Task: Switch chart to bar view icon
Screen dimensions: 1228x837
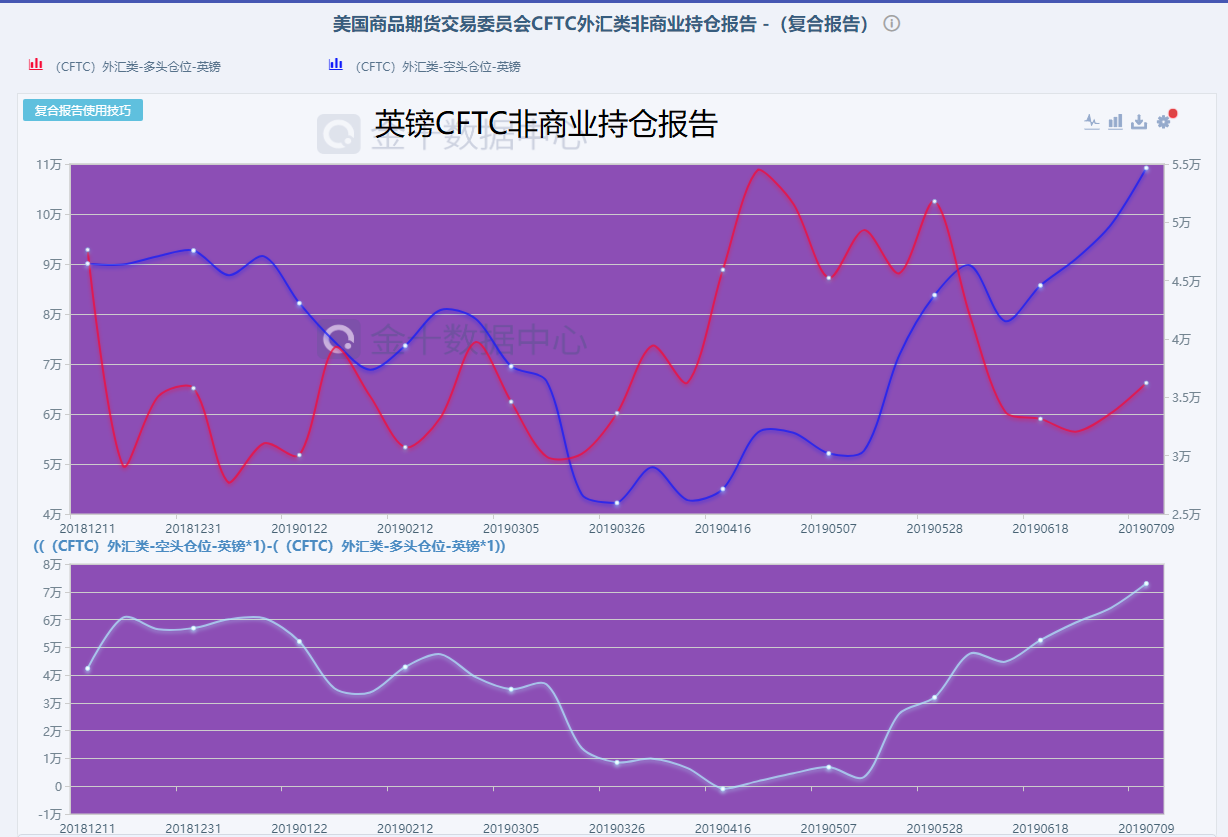Action: point(1115,122)
